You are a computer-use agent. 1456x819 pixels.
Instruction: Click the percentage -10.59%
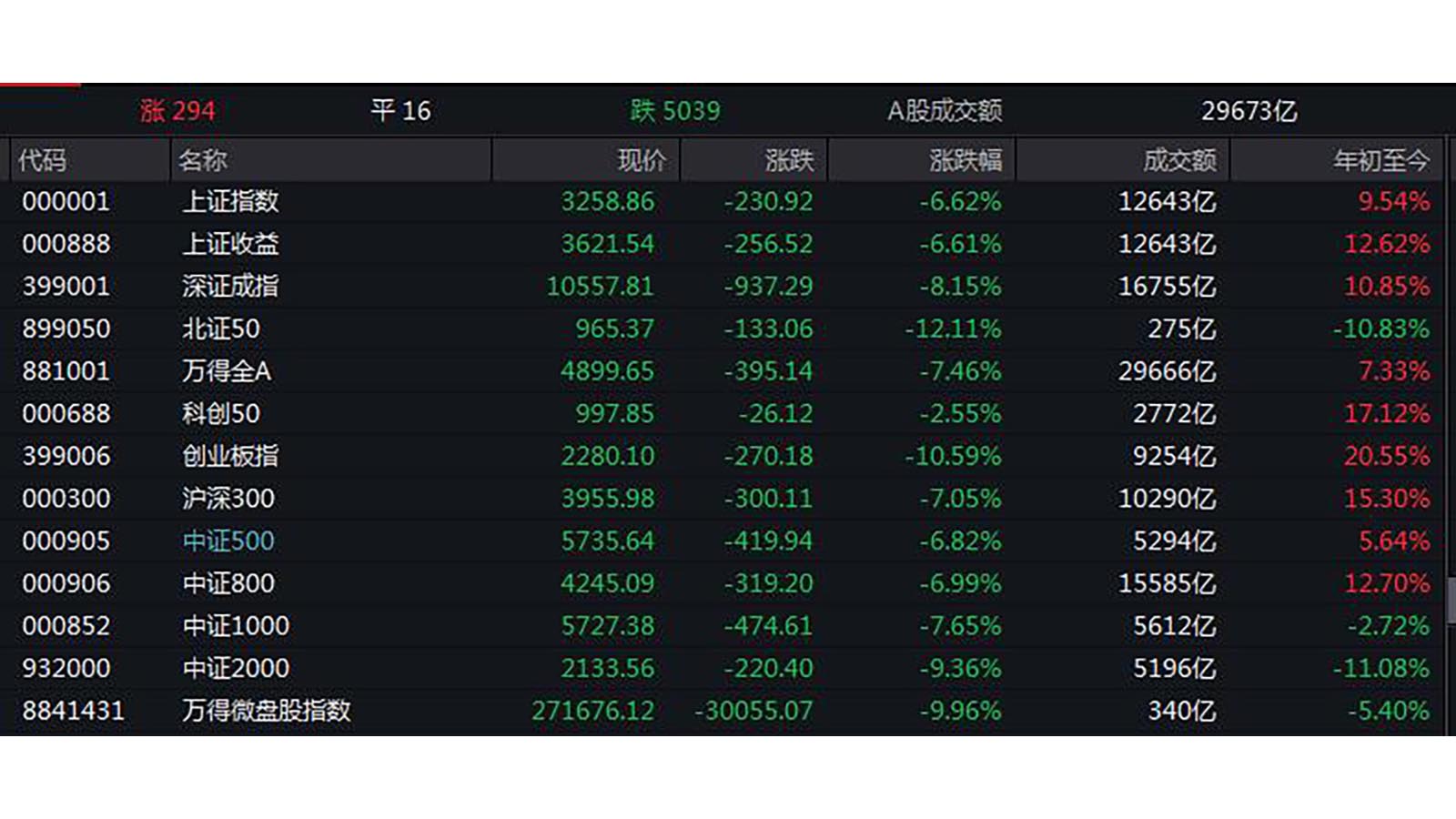(x=953, y=456)
